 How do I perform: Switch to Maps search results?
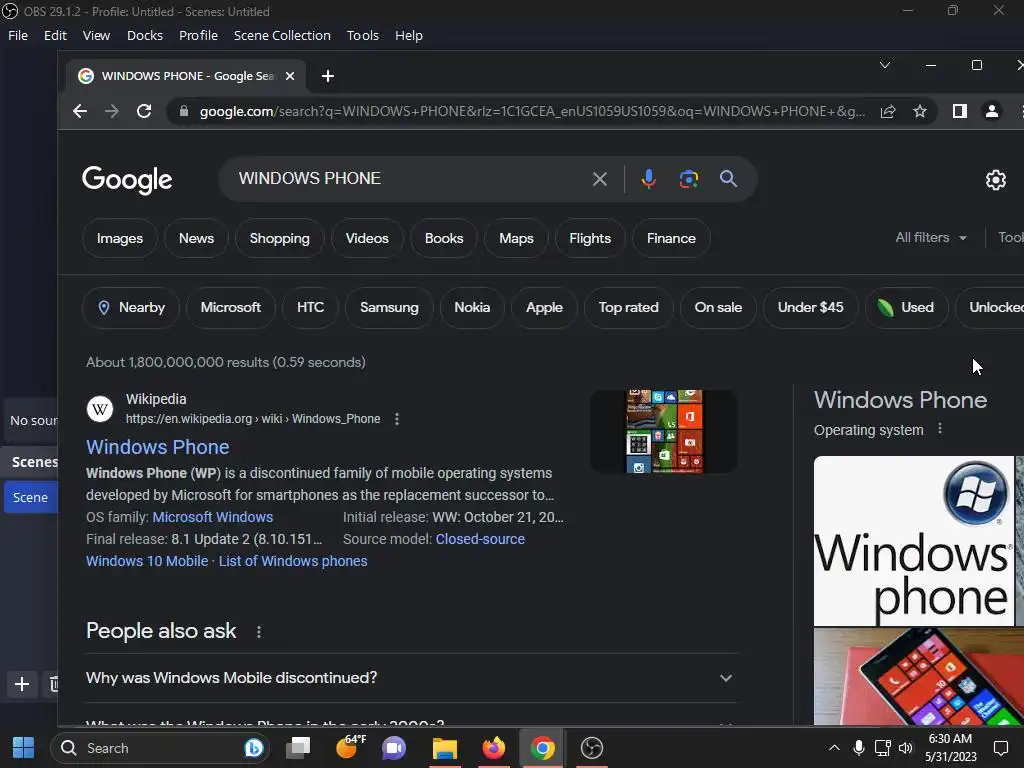[516, 238]
